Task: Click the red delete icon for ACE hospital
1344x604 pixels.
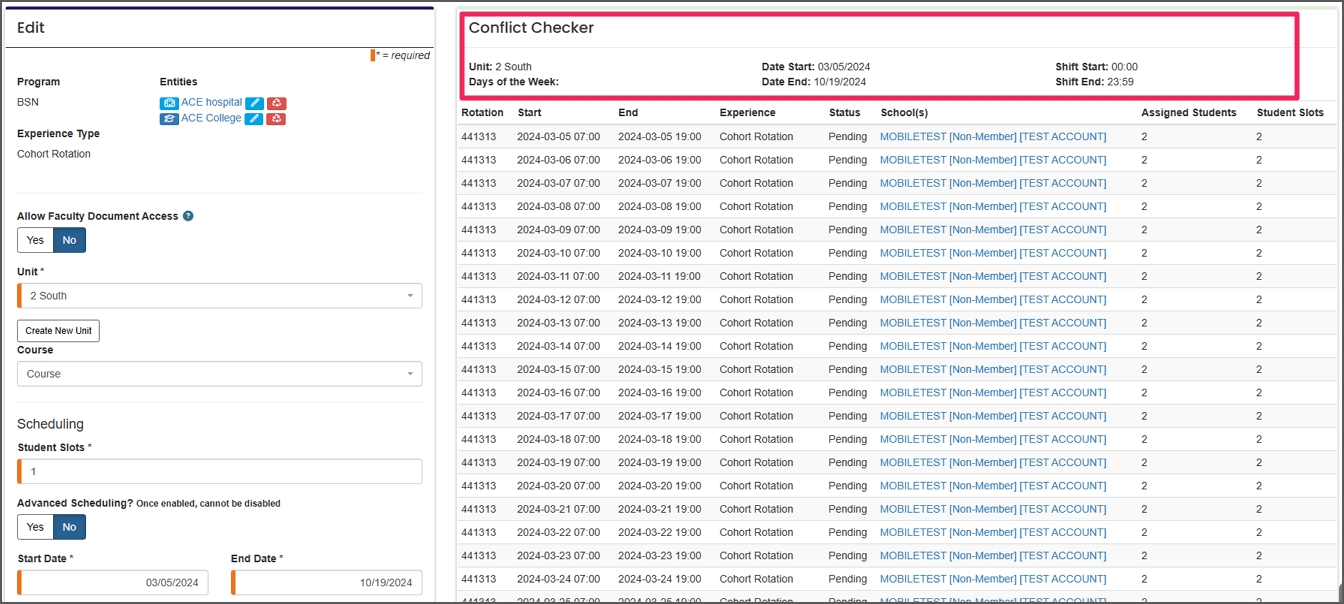Action: [276, 102]
